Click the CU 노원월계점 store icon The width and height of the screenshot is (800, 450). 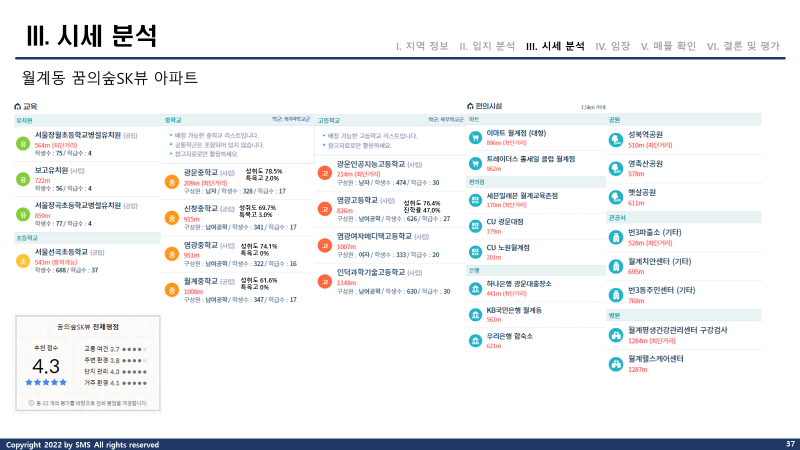[x=475, y=252]
